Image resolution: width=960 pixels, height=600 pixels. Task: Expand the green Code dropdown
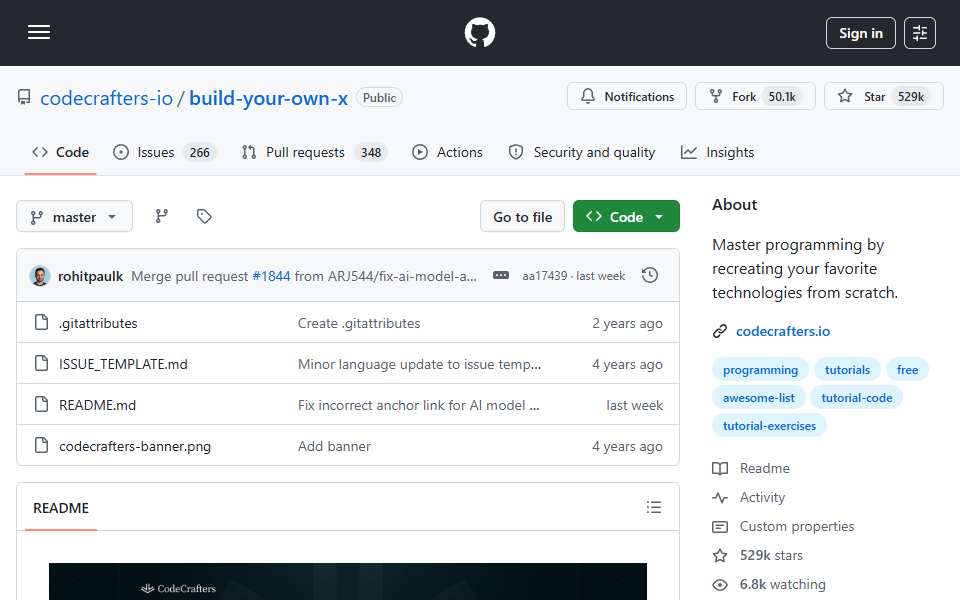coord(626,217)
